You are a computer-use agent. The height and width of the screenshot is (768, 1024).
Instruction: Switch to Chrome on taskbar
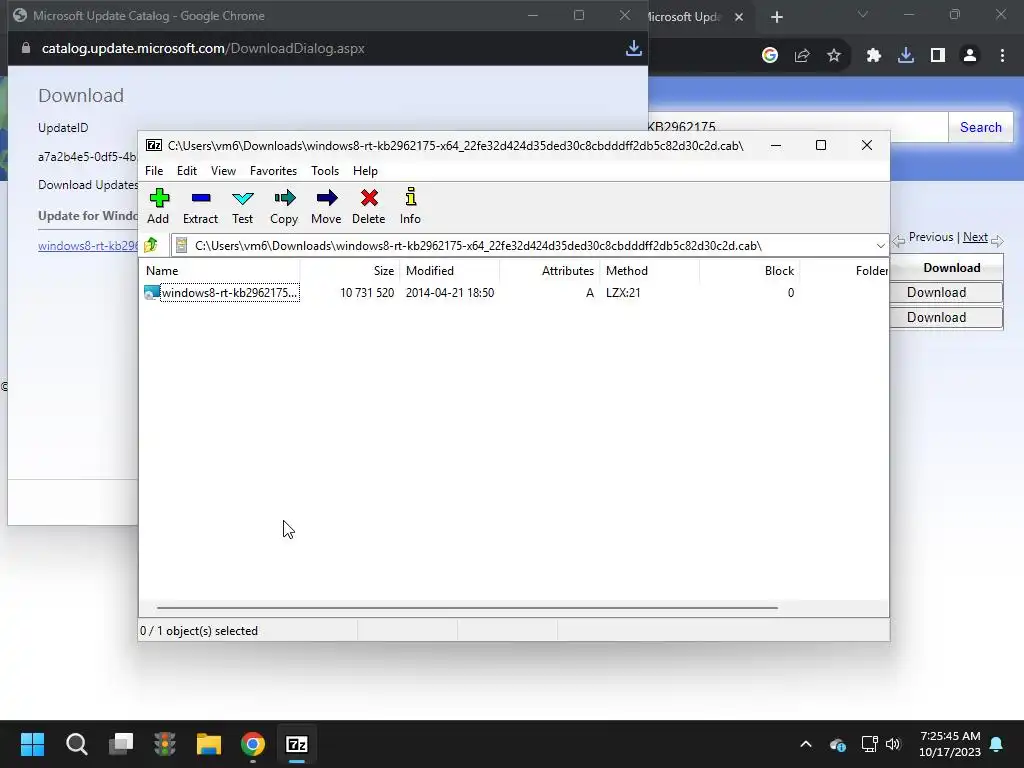tap(253, 744)
